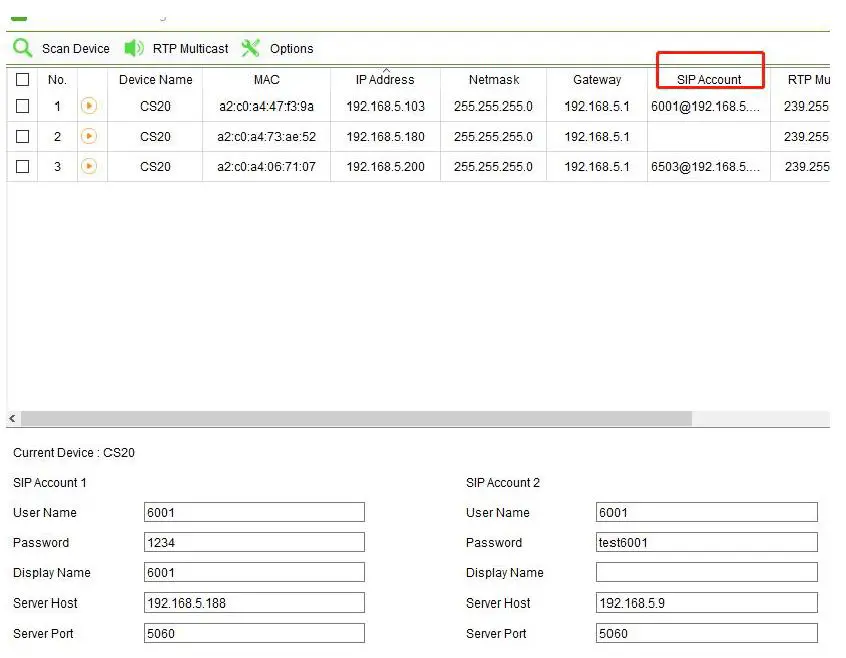This screenshot has height=658, width=846.
Task: Click SIP Account 1 Server Host field
Action: coord(254,603)
